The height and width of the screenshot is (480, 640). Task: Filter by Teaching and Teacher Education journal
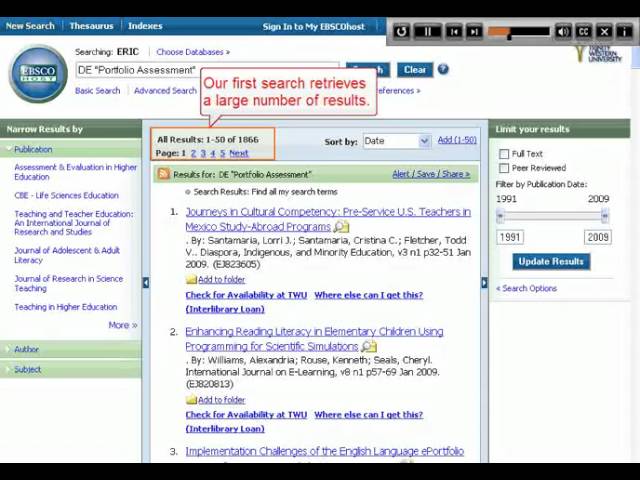pyautogui.click(x=74, y=223)
